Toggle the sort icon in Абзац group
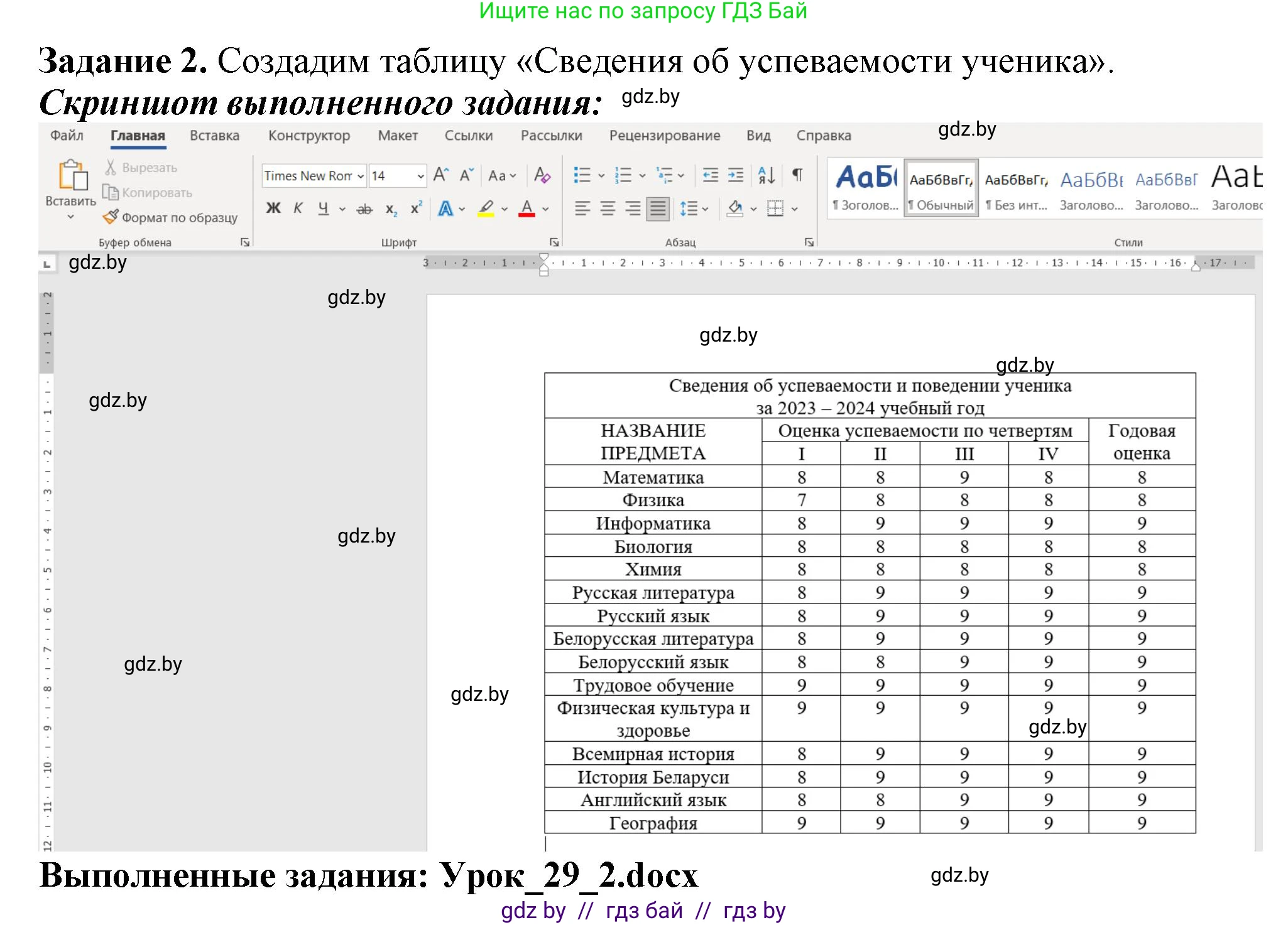 tap(767, 175)
